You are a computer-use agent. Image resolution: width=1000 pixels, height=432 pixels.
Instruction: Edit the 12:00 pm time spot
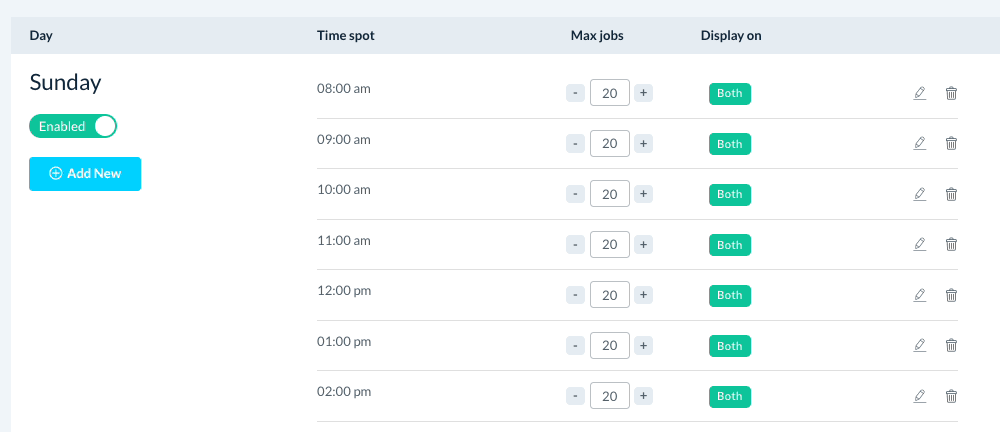point(920,295)
